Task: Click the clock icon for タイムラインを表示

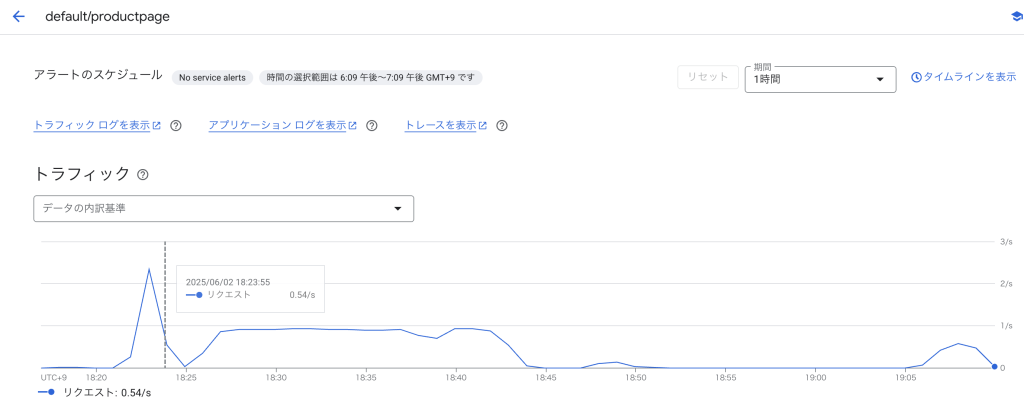Action: [x=916, y=77]
